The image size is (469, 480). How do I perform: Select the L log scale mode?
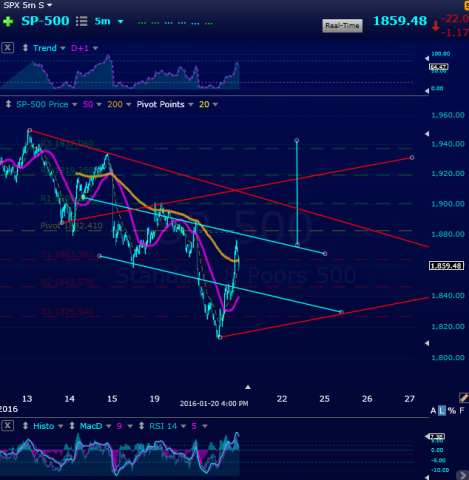442,411
